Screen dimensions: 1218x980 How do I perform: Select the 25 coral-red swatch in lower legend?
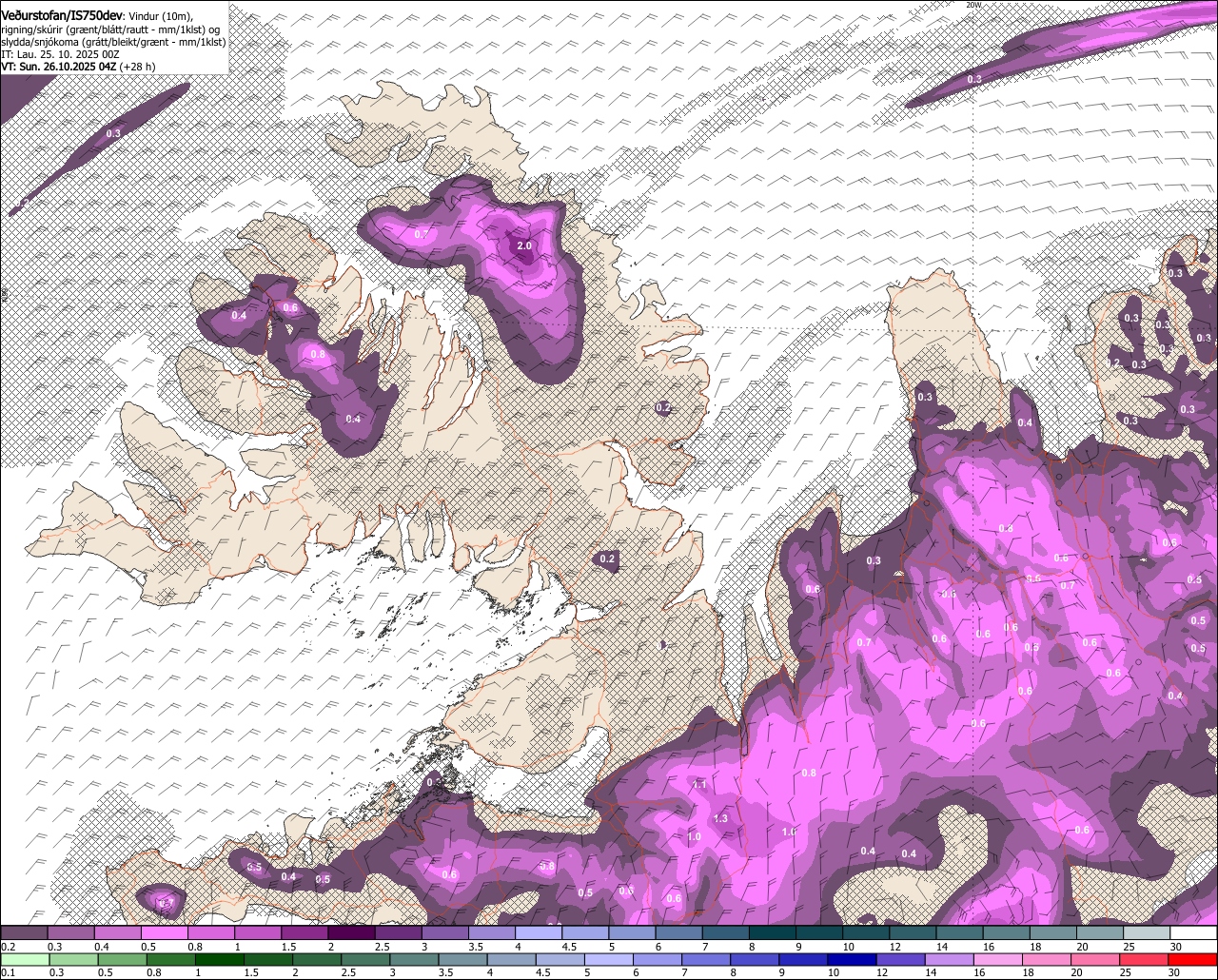click(1145, 959)
